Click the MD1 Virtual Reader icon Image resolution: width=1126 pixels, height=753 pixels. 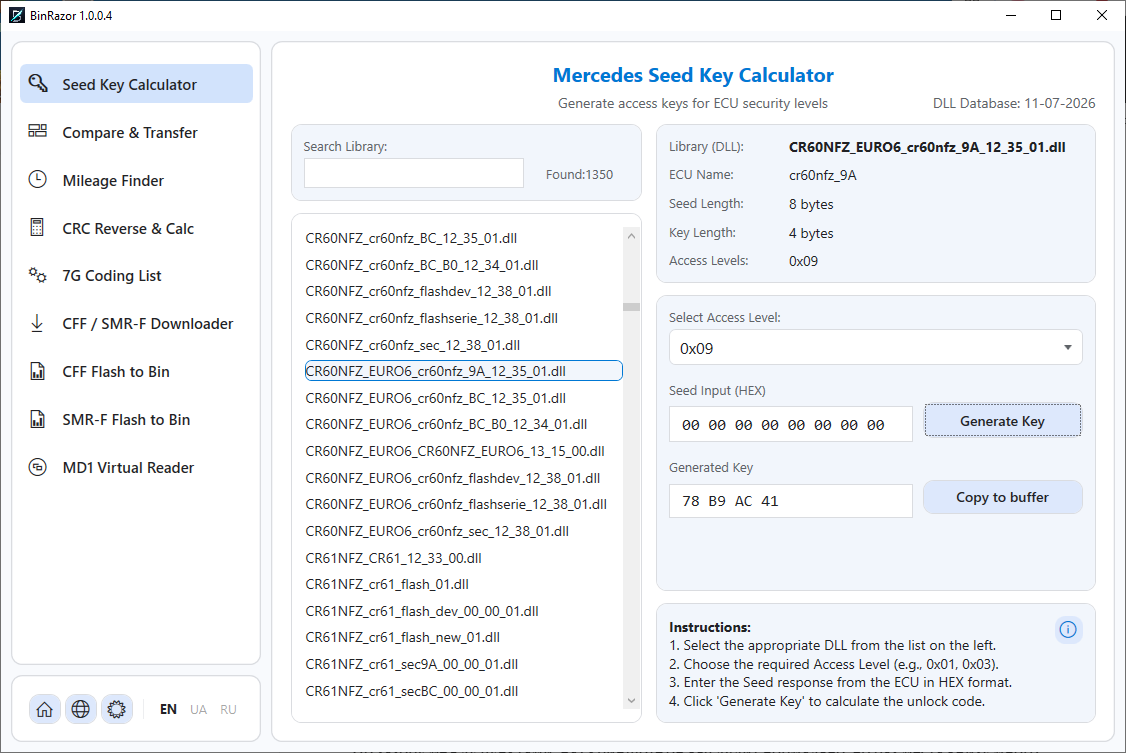(37, 467)
